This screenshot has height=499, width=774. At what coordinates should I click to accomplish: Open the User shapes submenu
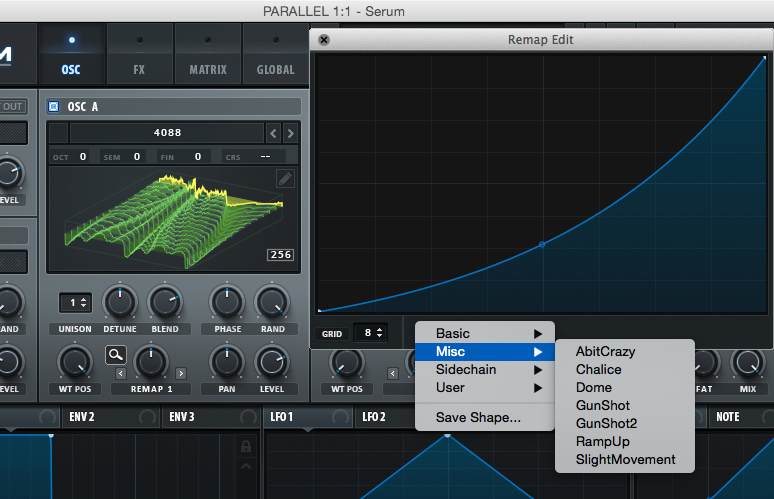pos(485,388)
